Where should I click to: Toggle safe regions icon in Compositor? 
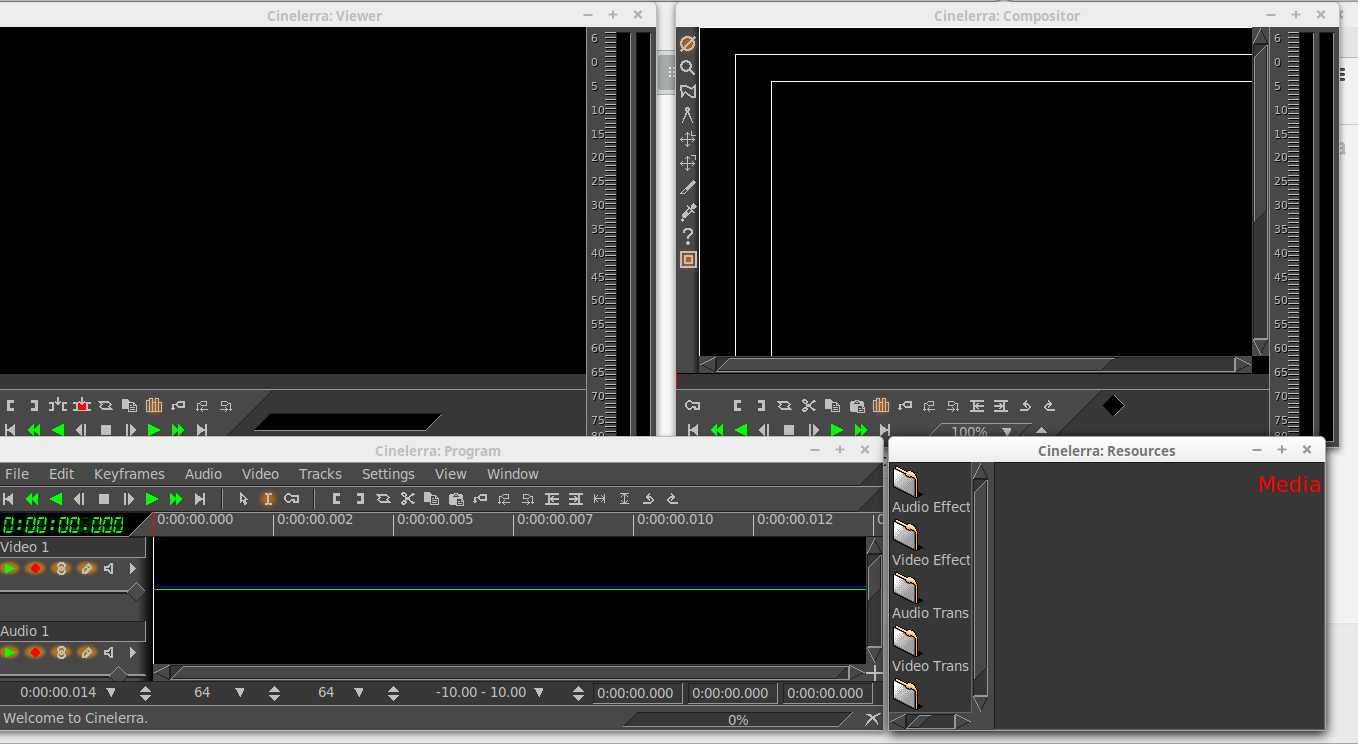pyautogui.click(x=687, y=259)
